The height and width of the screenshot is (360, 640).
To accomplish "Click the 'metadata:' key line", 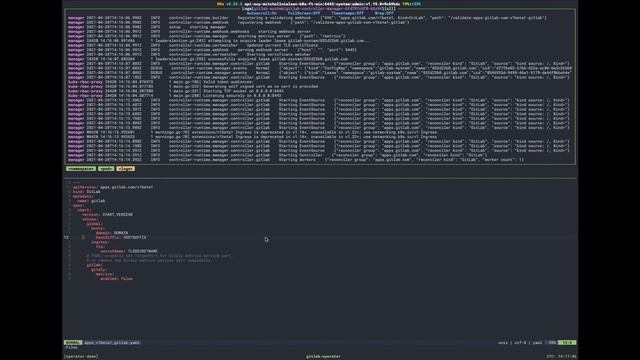I will 83,196.
